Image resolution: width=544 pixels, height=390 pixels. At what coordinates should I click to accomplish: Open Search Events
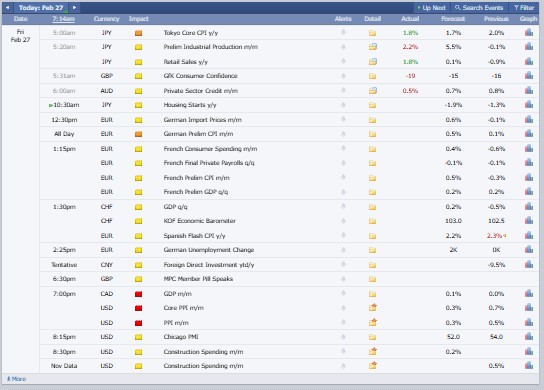[479, 8]
